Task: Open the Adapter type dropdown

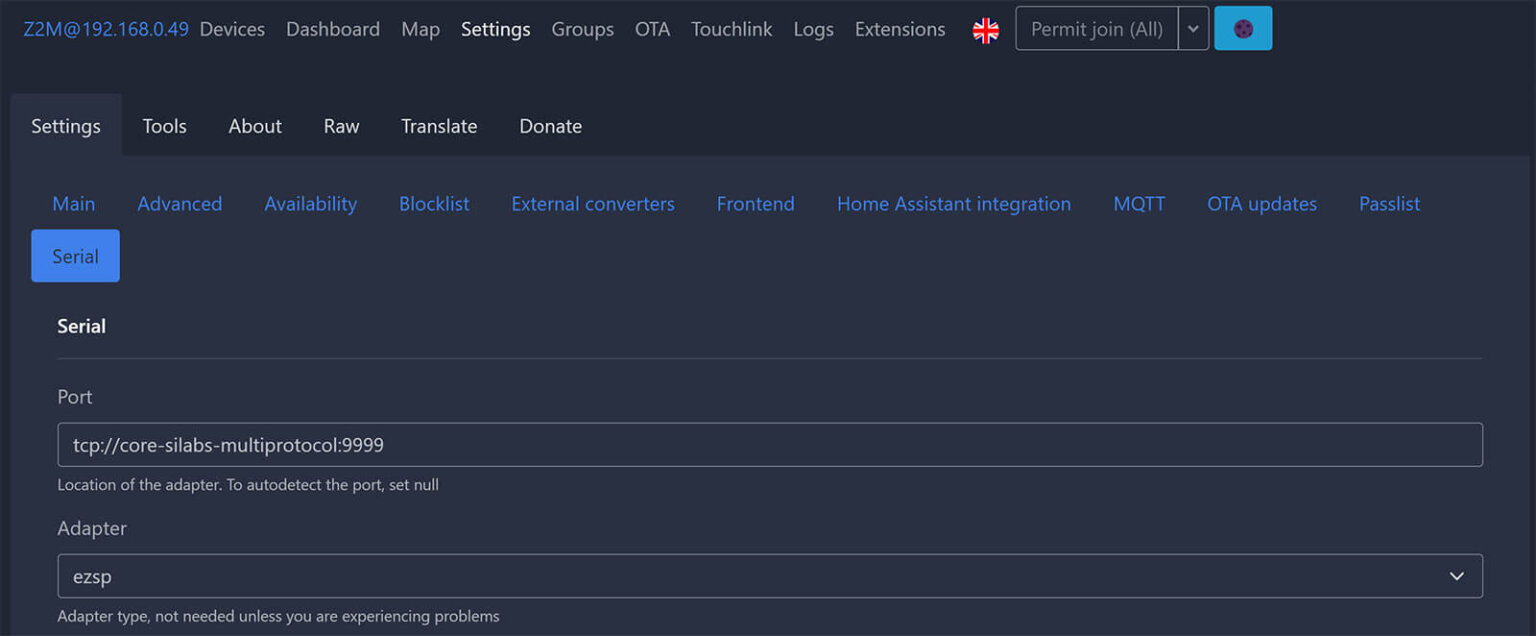Action: click(770, 576)
